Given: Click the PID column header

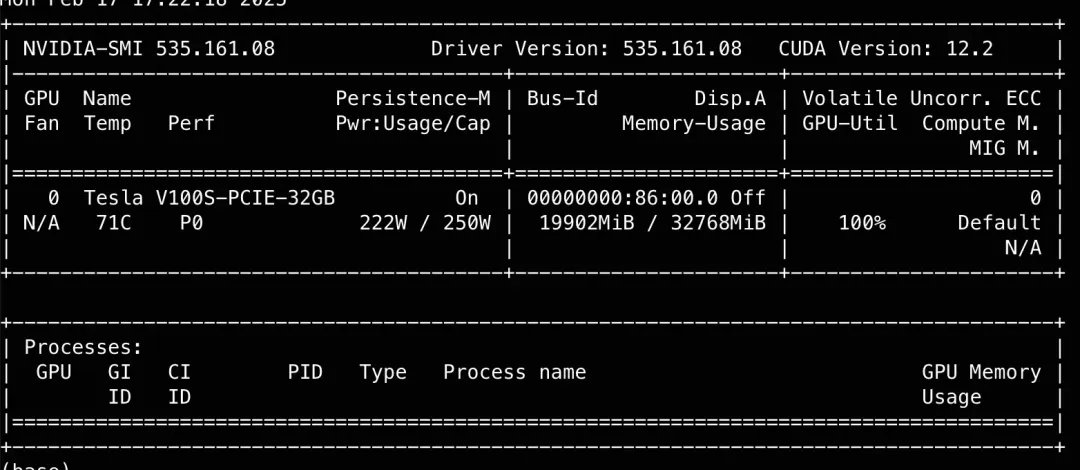Looking at the screenshot, I should pos(305,373).
